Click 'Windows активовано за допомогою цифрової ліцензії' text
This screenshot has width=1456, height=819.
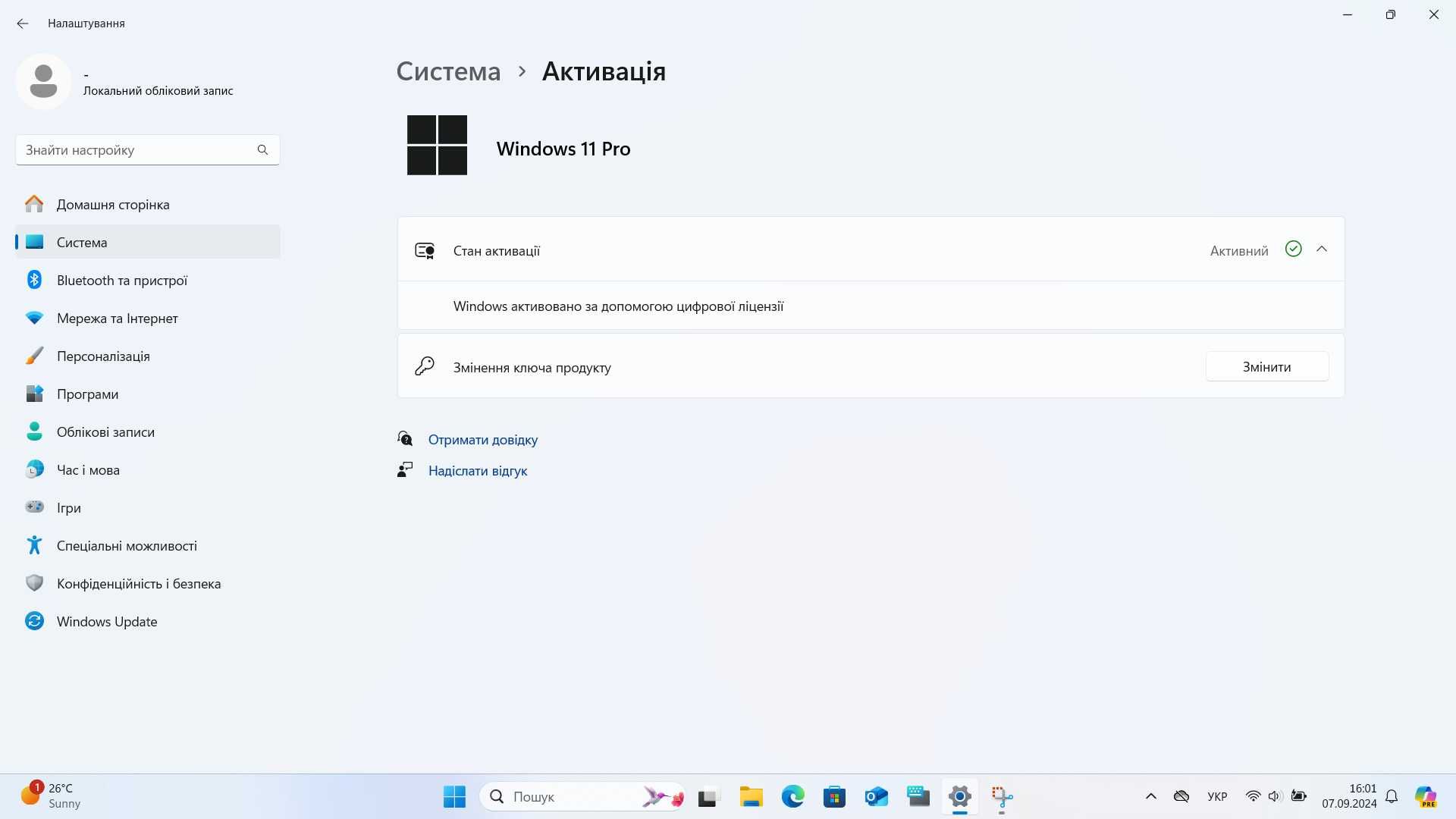(618, 306)
